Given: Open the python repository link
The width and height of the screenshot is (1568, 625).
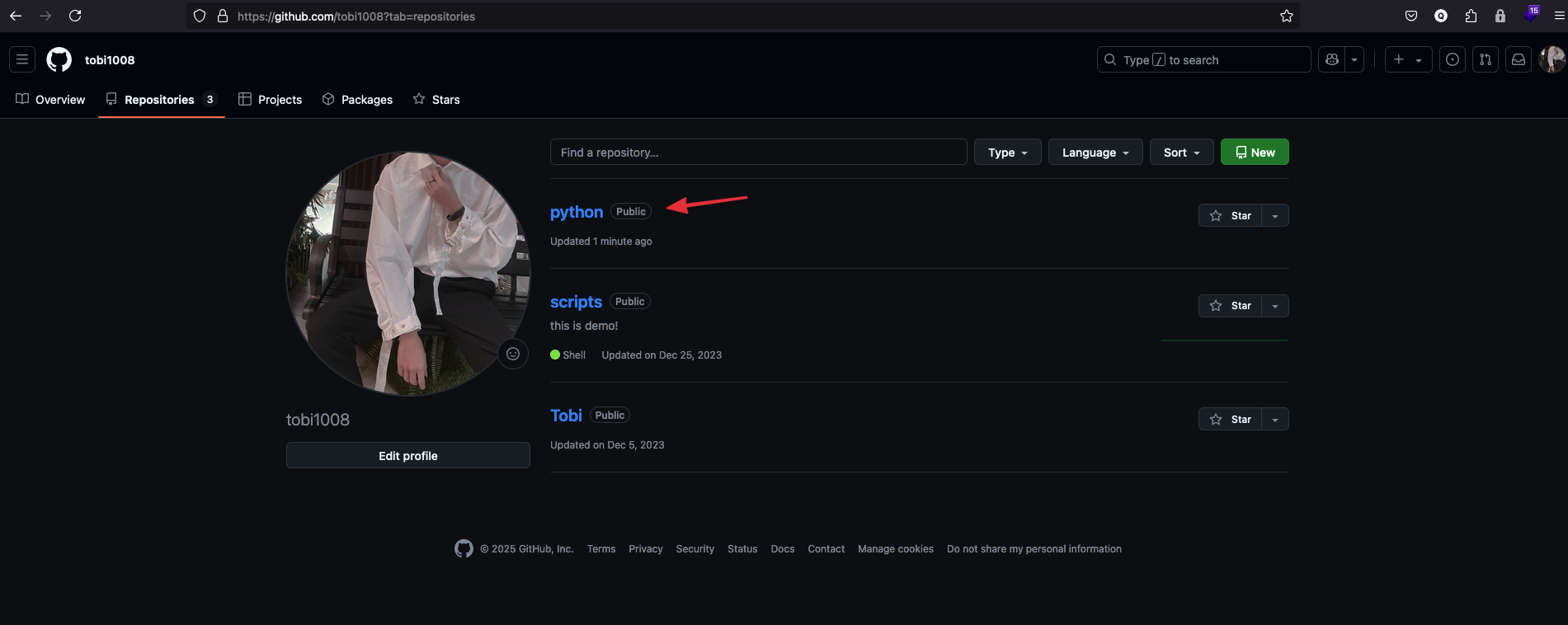Looking at the screenshot, I should click(576, 212).
